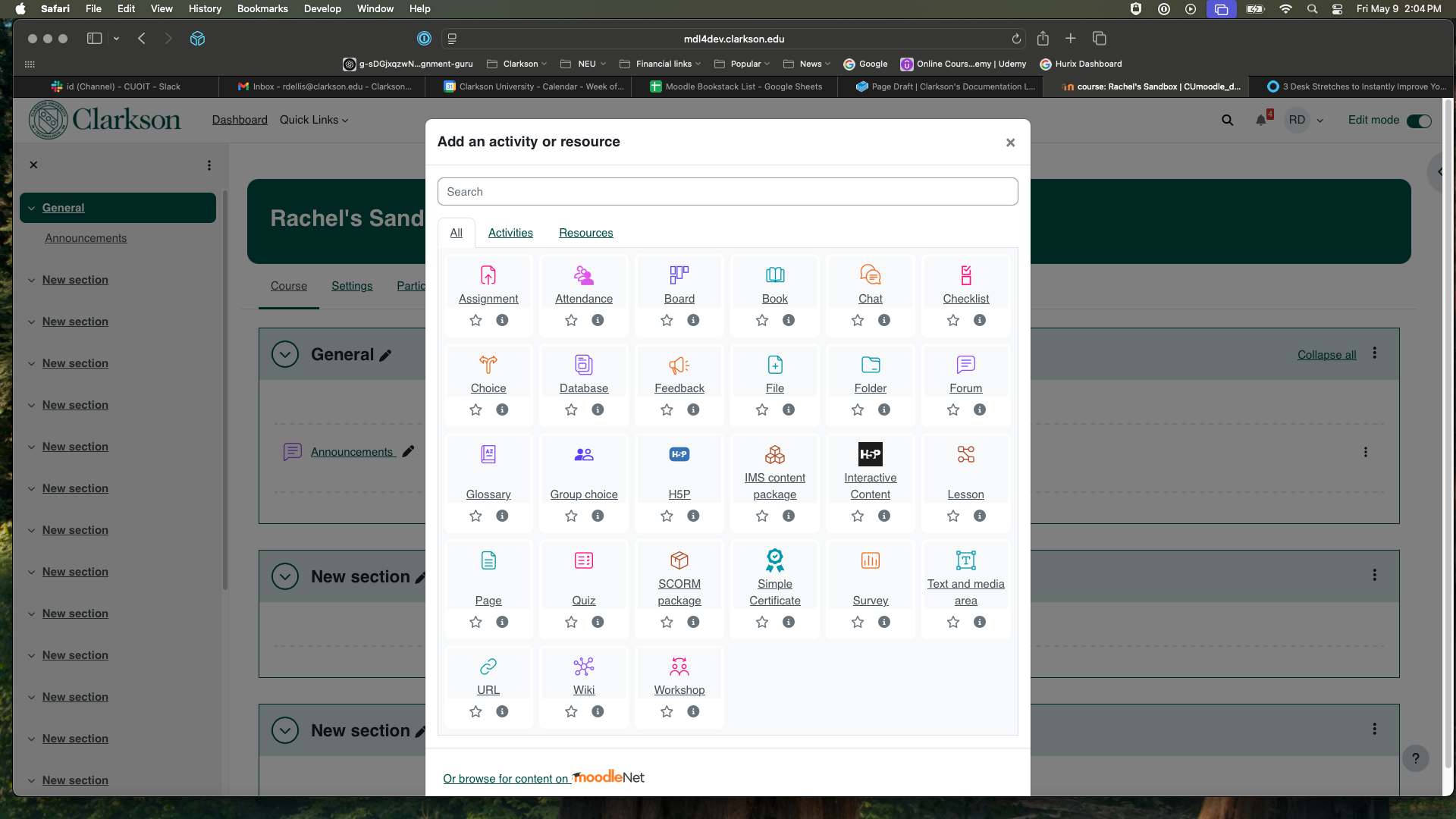Choose the Quiz activity icon
This screenshot has width=1456, height=819.
pos(583,560)
